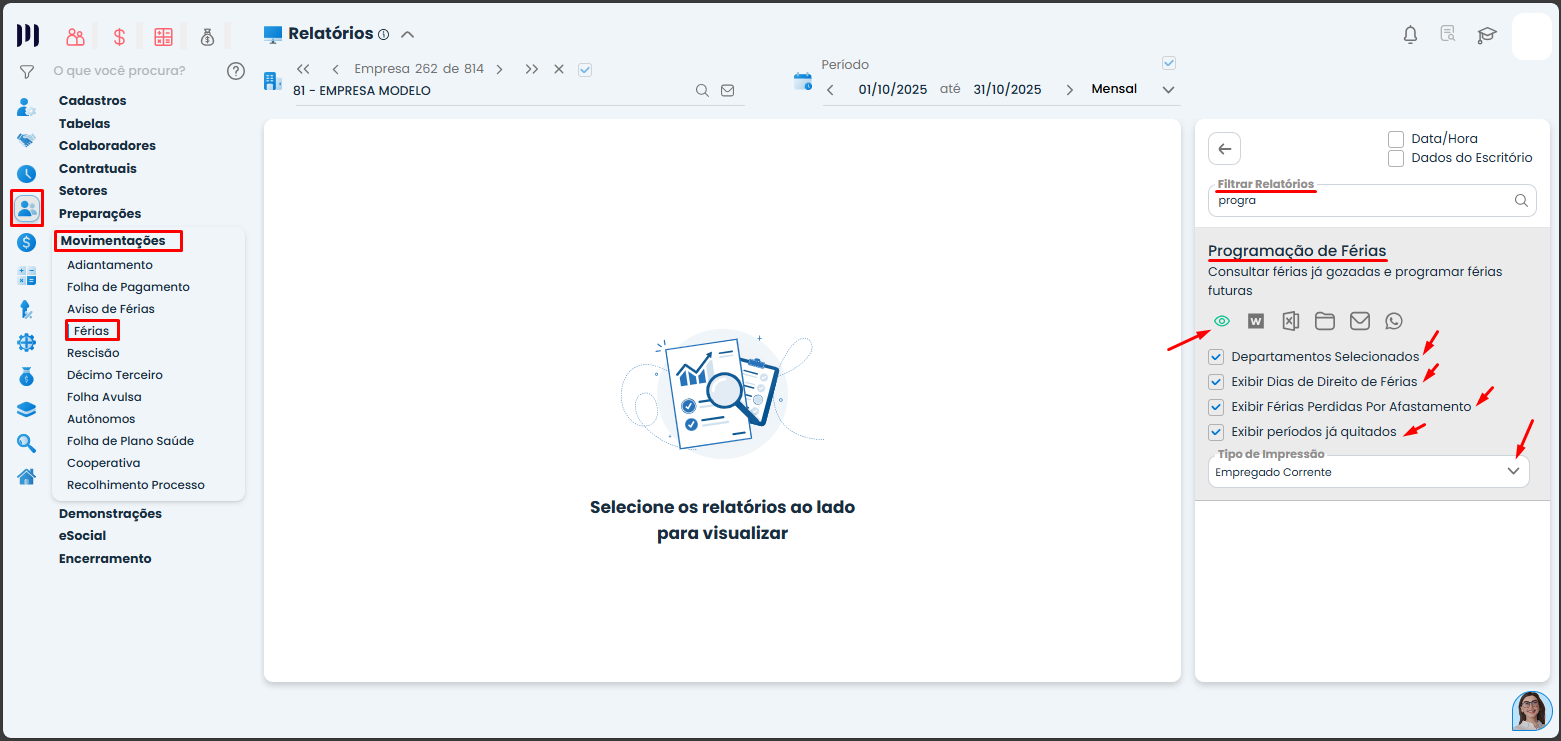1561x741 pixels.
Task: Enable the Data/Hora checkbox
Action: click(1396, 139)
